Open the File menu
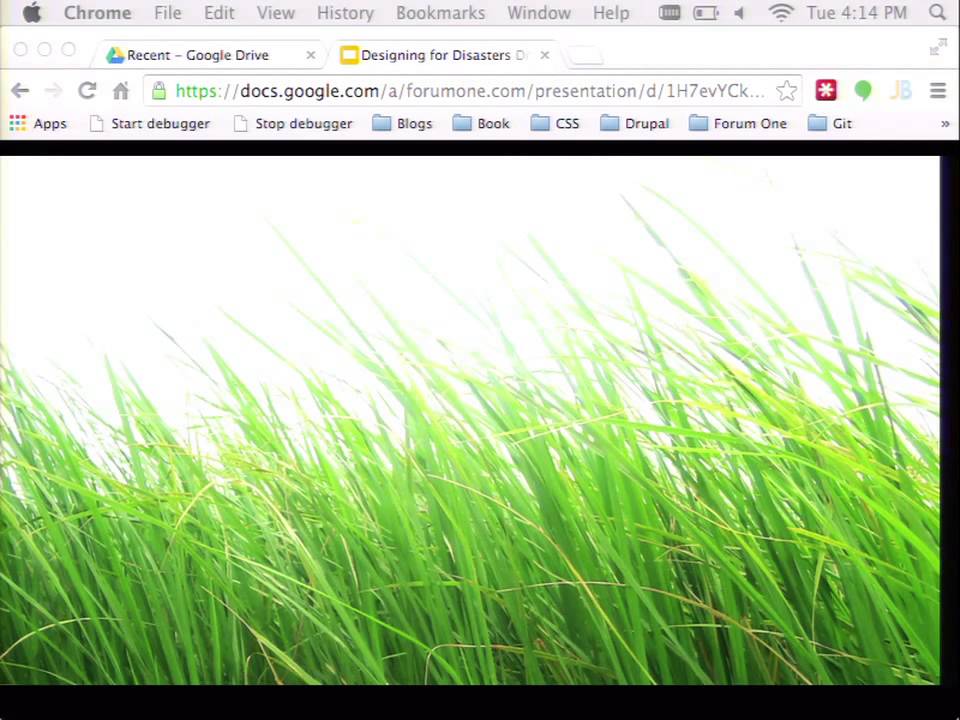 coord(168,13)
